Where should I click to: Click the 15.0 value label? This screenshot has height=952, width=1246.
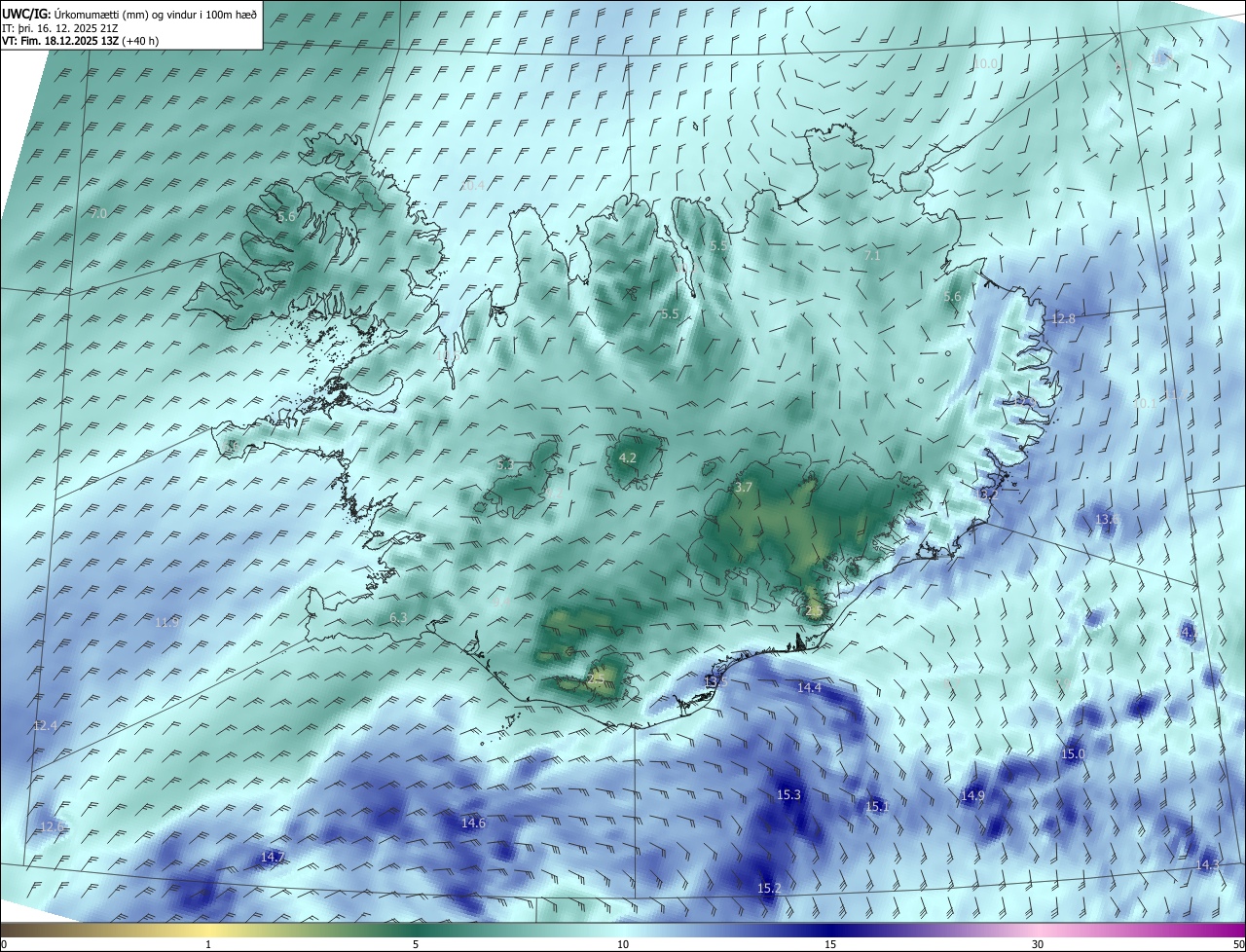(x=1073, y=754)
